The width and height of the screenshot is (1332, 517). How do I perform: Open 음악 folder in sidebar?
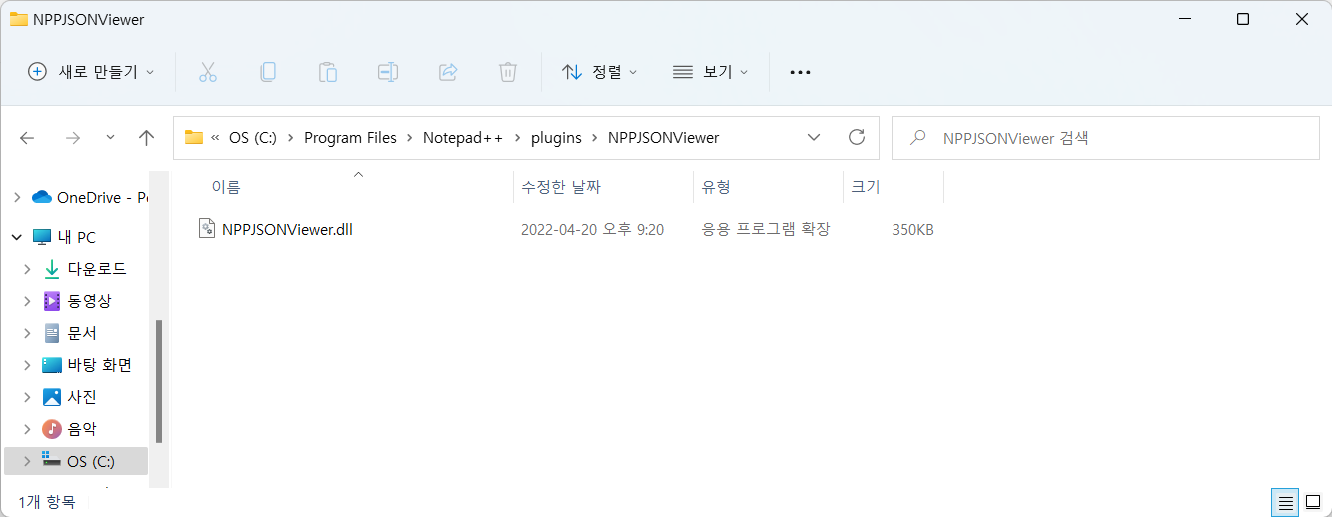70,429
